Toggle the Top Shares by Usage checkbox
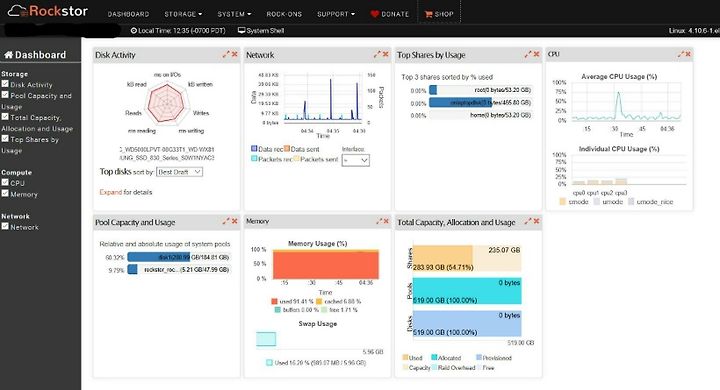Image resolution: width=720 pixels, height=390 pixels. click(x=5, y=138)
